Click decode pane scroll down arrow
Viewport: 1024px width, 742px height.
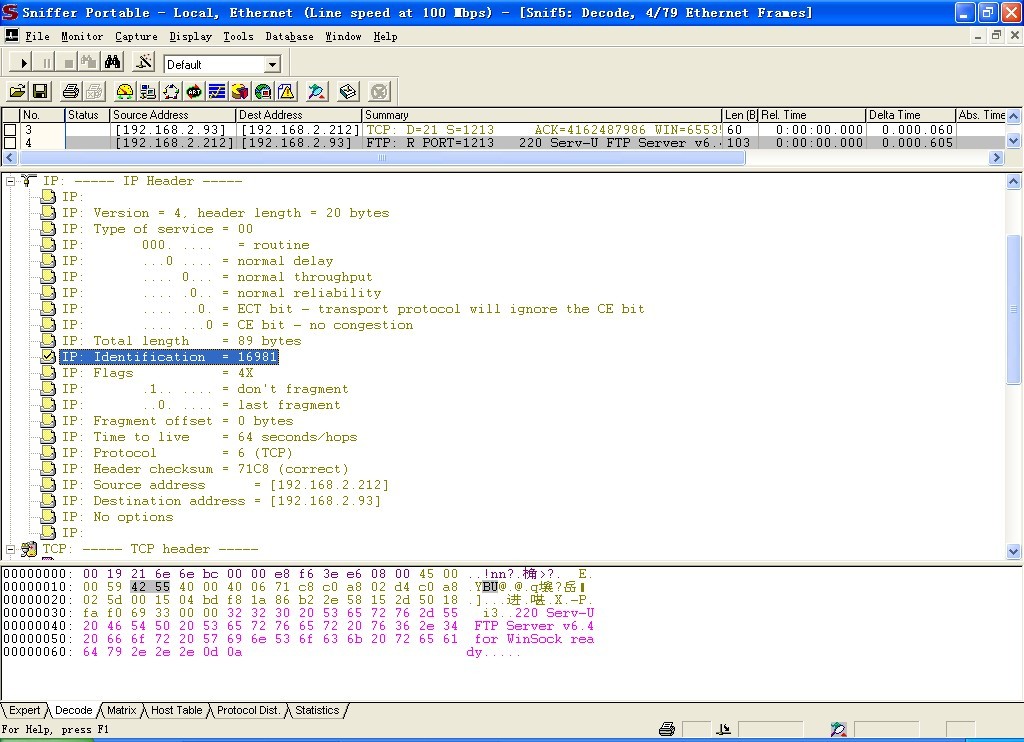pos(1014,551)
